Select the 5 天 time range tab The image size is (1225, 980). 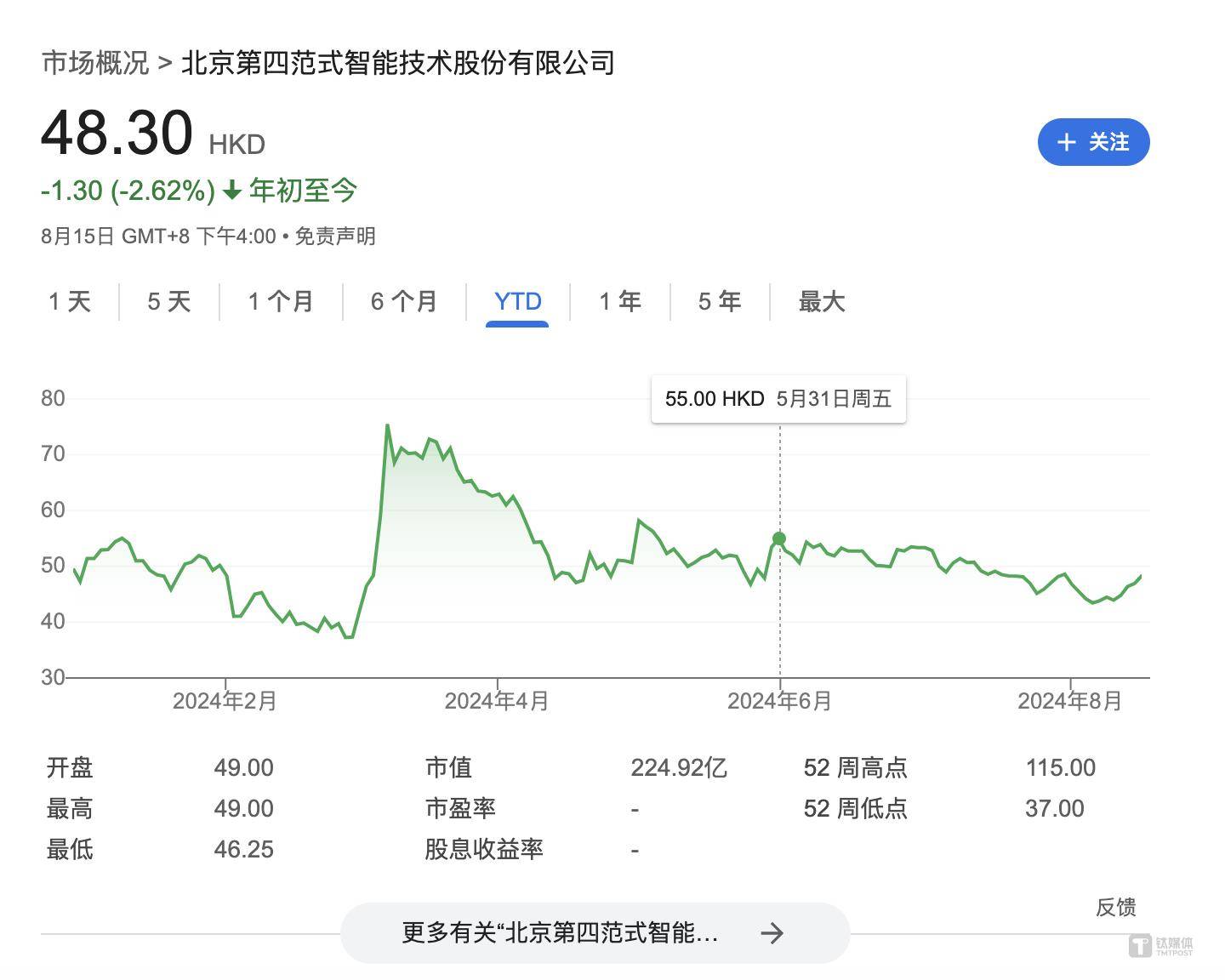(169, 301)
